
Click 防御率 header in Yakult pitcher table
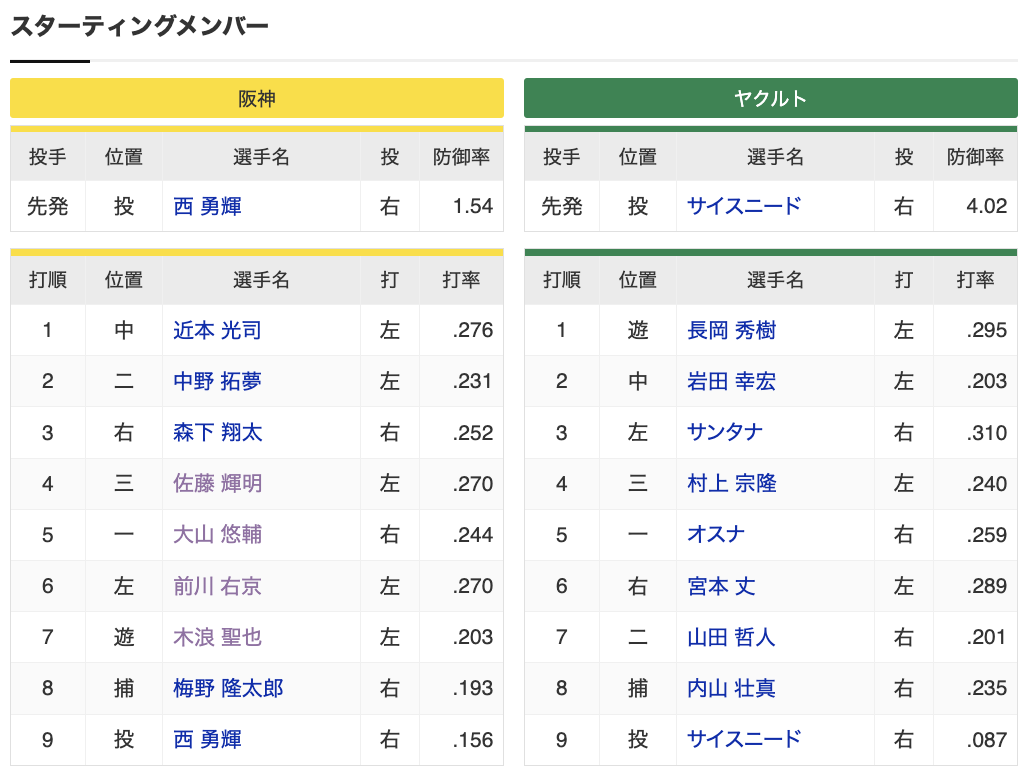tap(975, 156)
